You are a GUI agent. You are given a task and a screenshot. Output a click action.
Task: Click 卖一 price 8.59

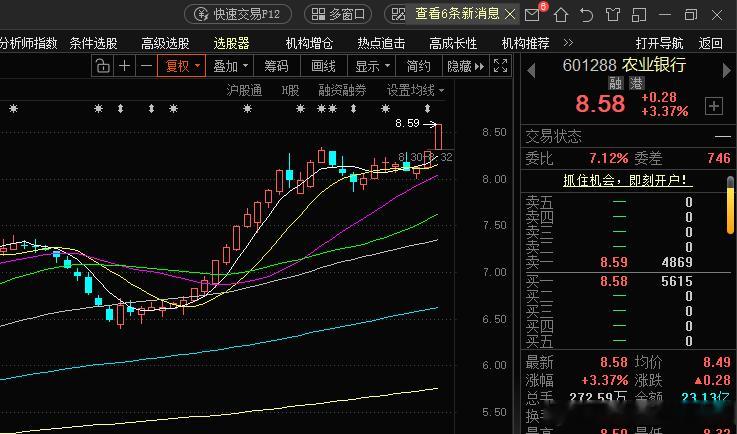click(614, 262)
